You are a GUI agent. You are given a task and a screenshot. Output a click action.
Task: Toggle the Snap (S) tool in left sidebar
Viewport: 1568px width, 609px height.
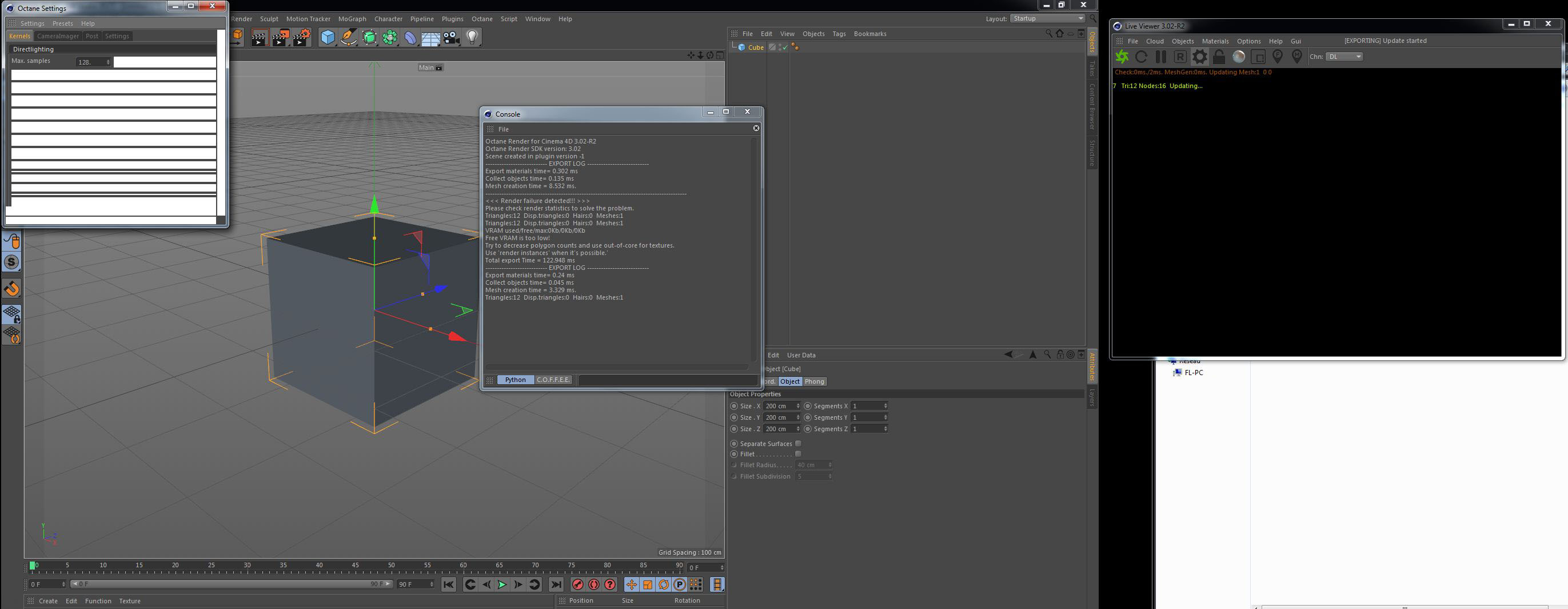[11, 262]
